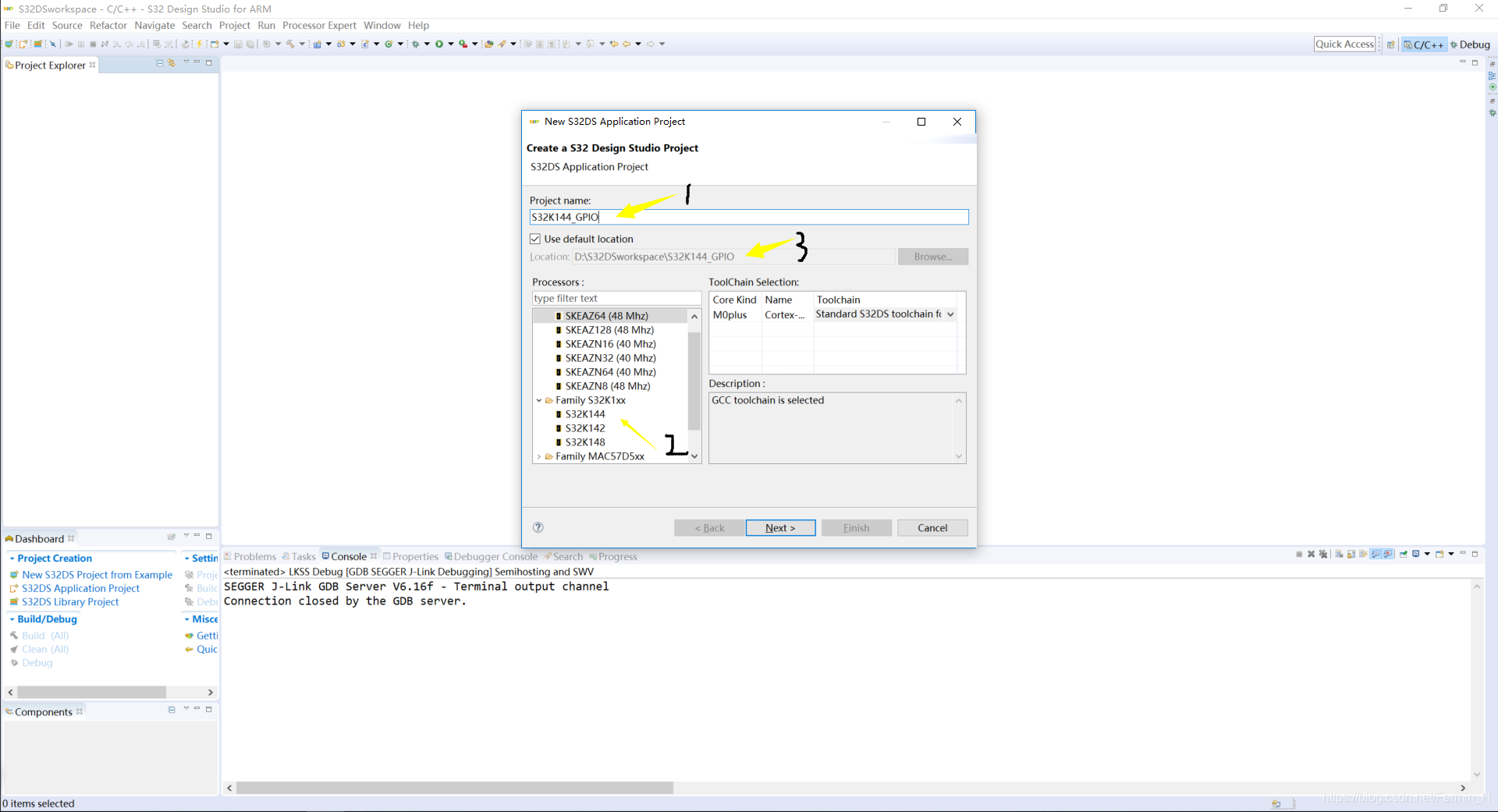Click the Project name input field
This screenshot has width=1498, height=812.
click(x=749, y=217)
